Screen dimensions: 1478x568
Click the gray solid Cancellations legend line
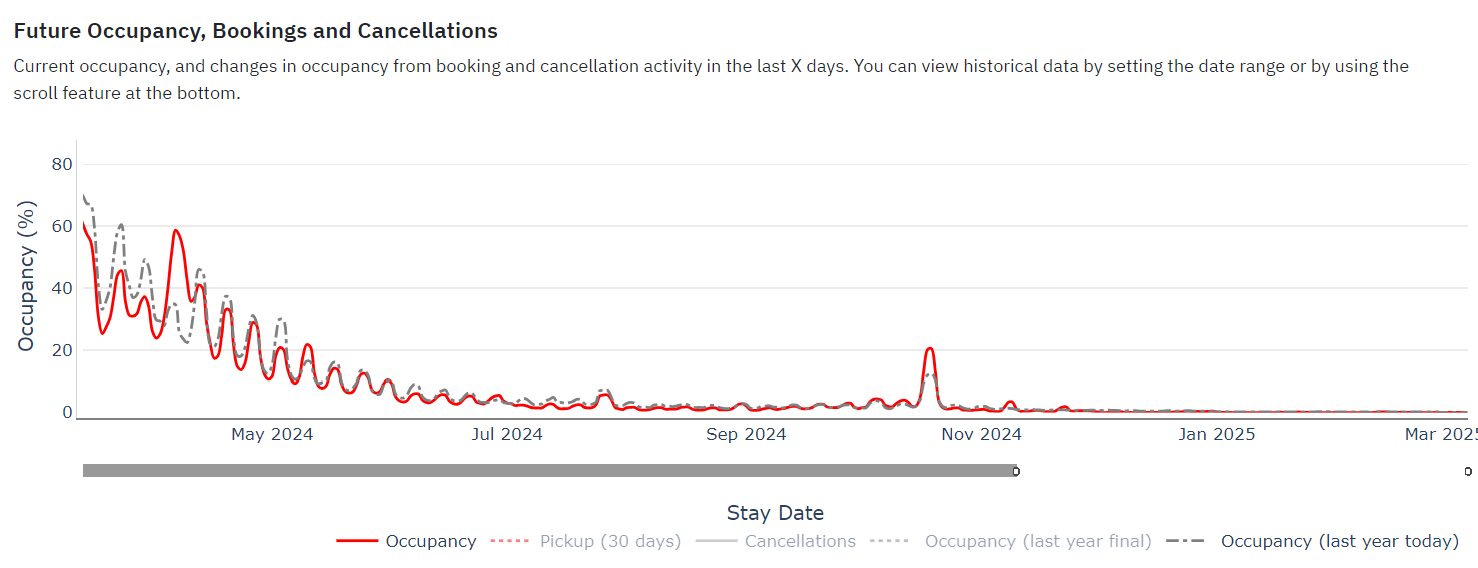(716, 541)
